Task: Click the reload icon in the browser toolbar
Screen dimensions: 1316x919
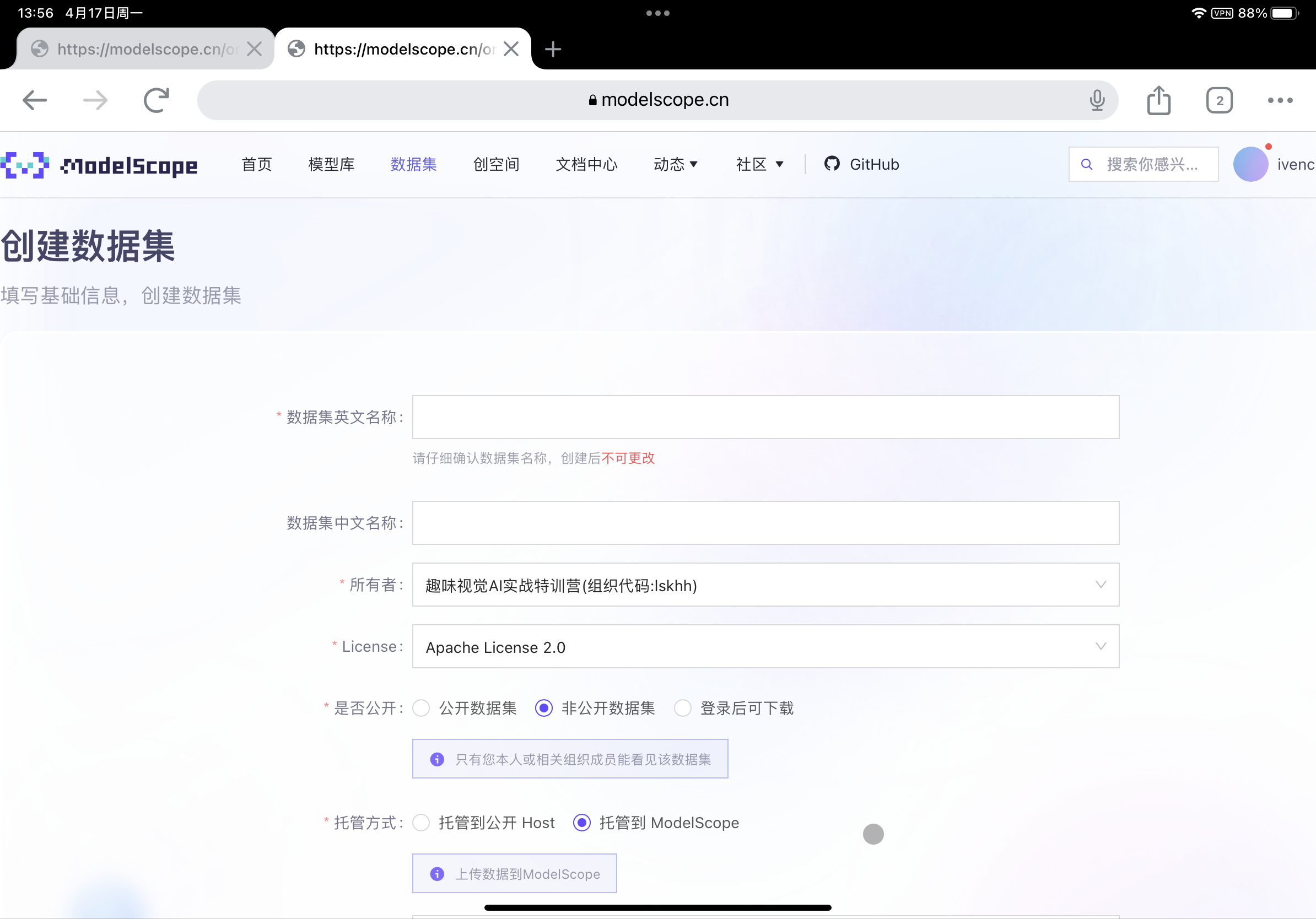Action: tap(157, 100)
